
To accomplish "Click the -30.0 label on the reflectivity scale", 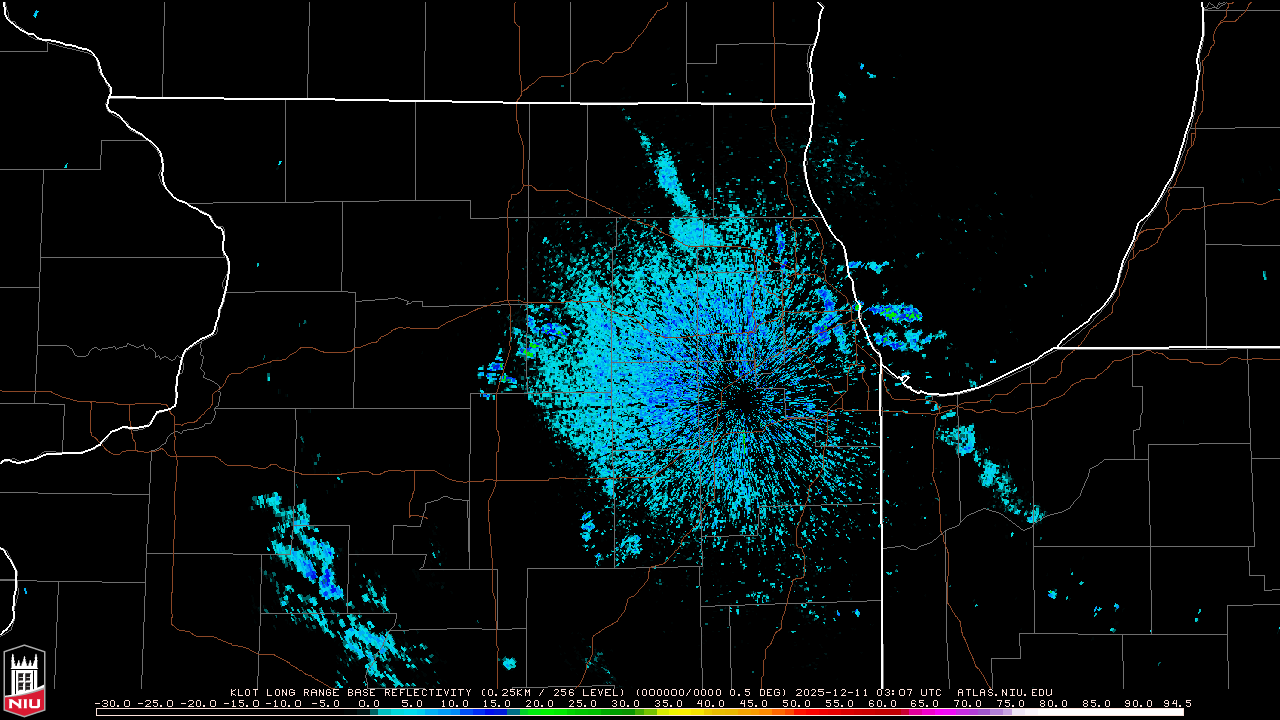I will [x=111, y=704].
